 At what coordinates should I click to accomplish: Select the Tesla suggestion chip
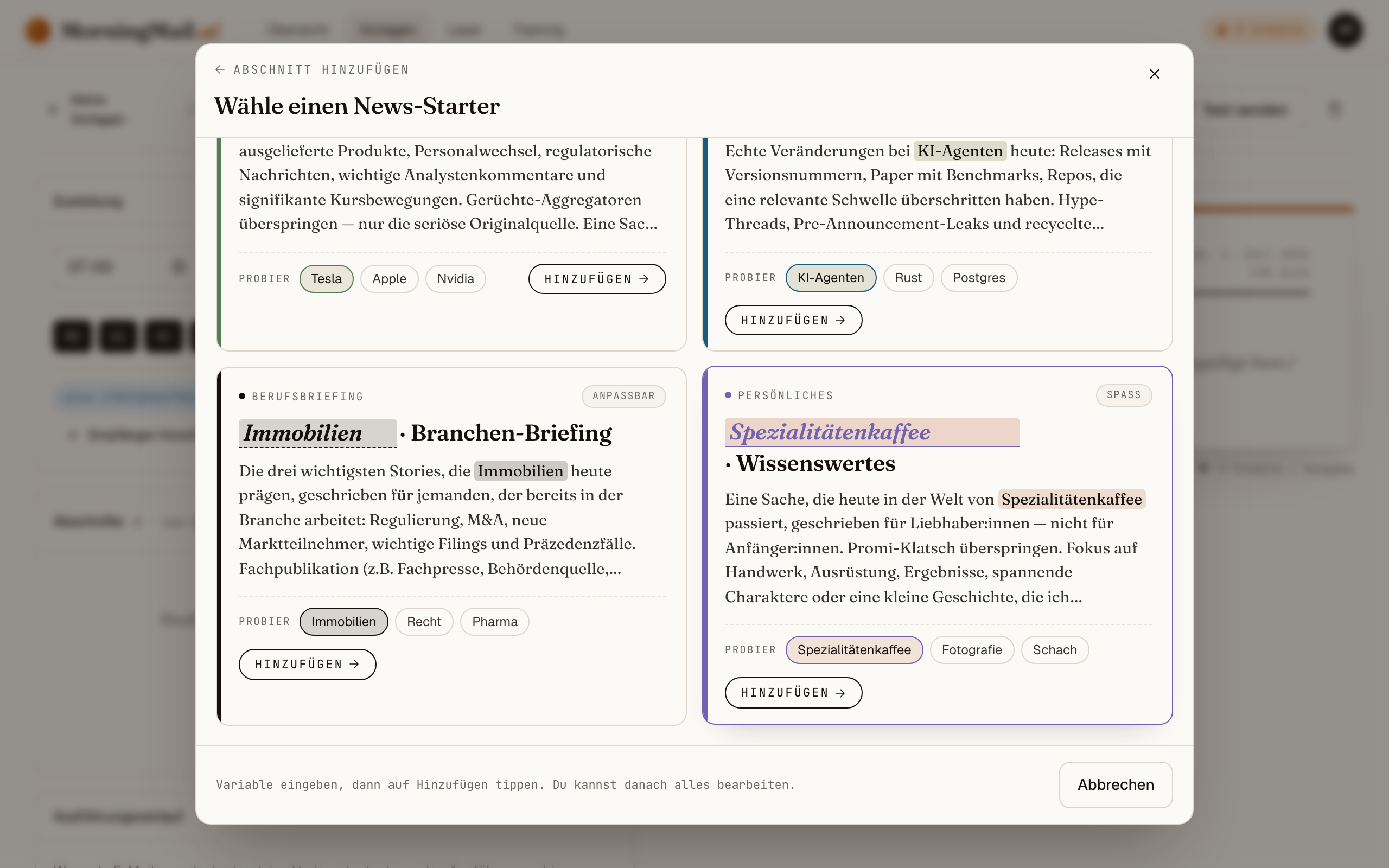point(326,279)
